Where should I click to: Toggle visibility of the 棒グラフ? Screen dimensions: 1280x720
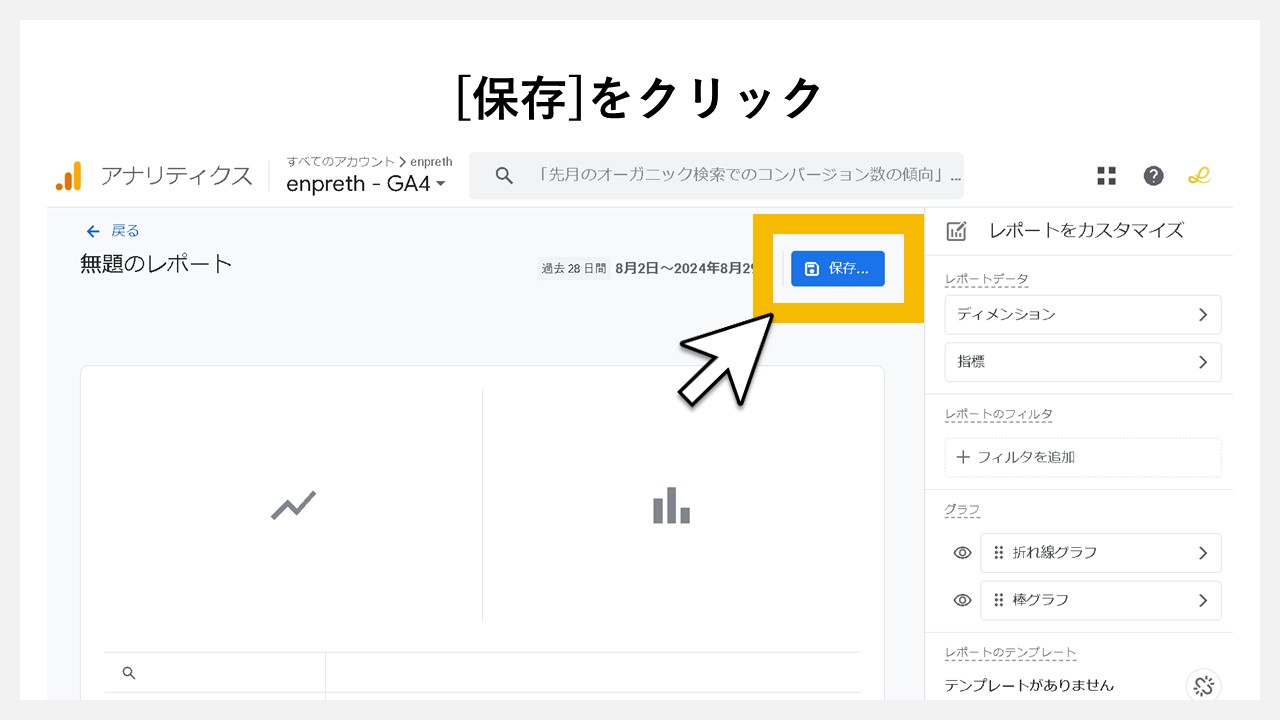[x=961, y=600]
